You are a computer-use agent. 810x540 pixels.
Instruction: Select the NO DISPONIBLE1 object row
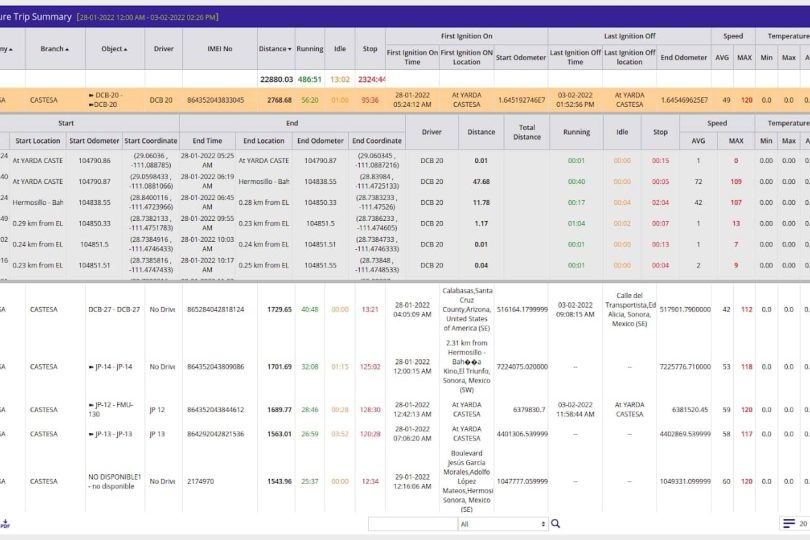pos(115,481)
